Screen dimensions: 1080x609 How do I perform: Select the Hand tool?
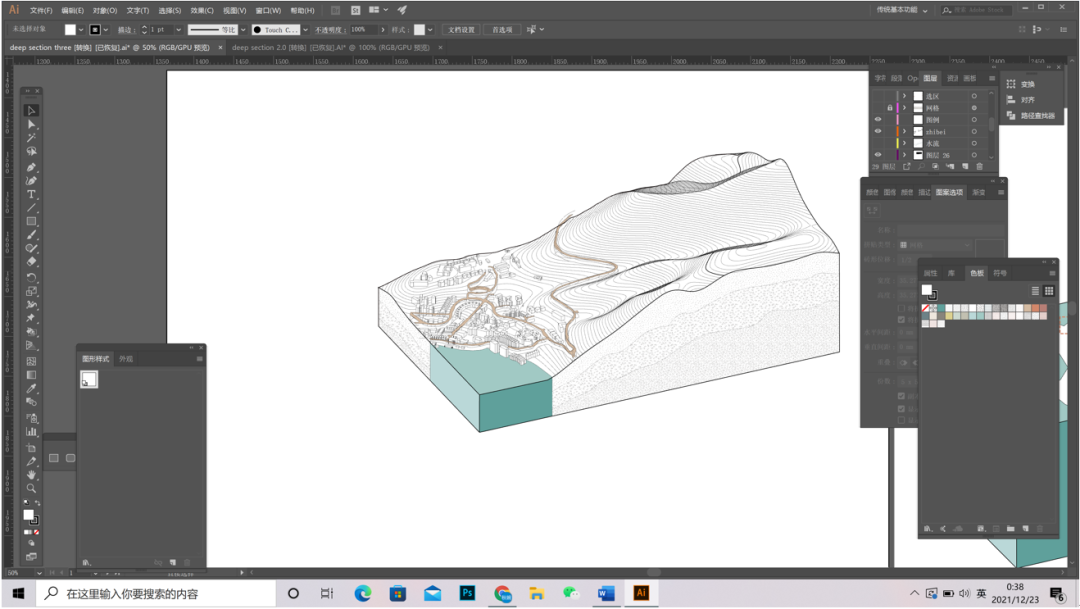32,474
